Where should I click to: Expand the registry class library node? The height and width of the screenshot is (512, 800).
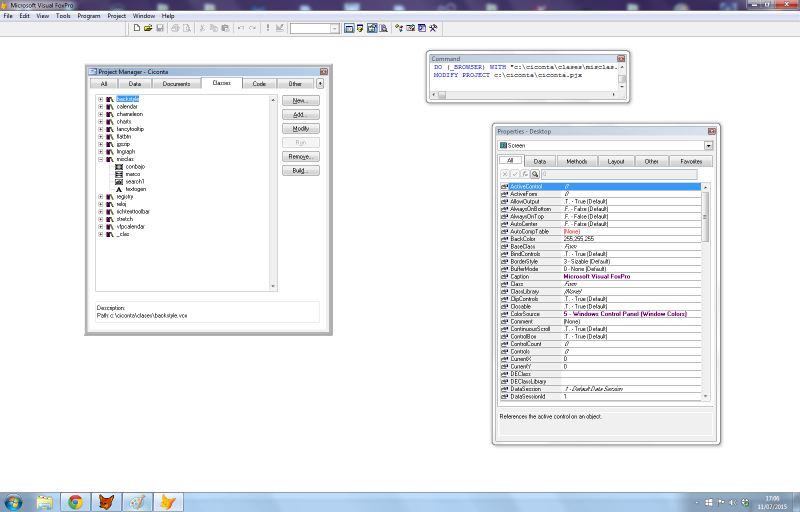tap(101, 197)
